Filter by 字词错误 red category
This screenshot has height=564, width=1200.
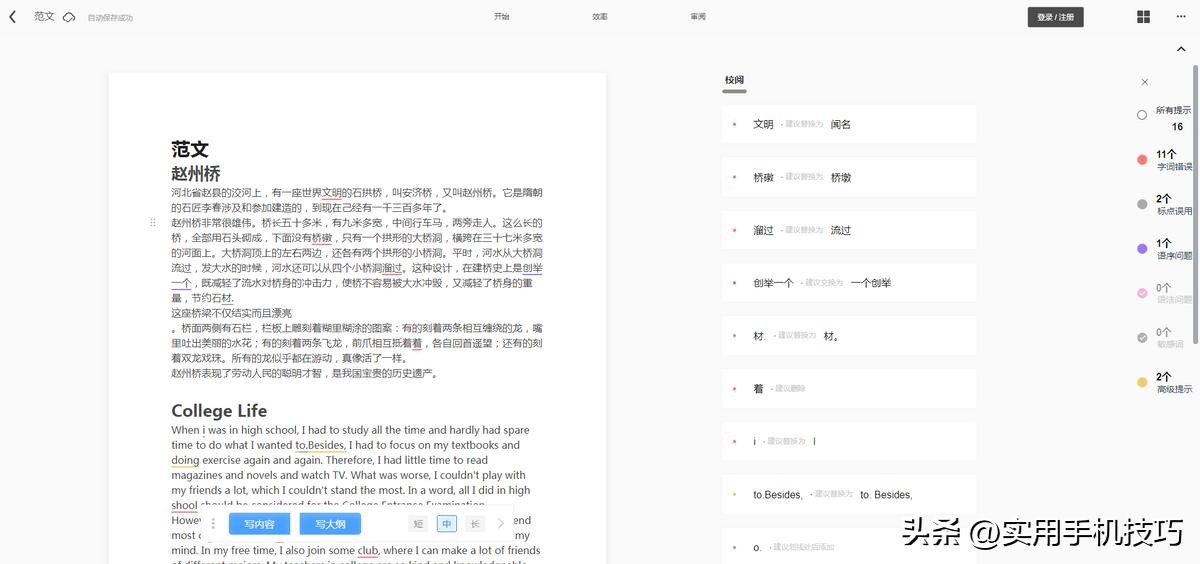tap(1142, 160)
